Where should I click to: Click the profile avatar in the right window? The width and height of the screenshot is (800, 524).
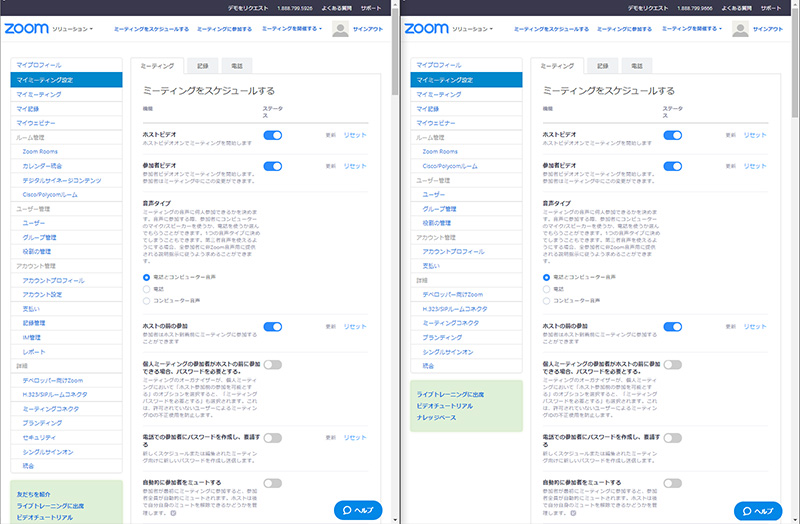pos(740,29)
